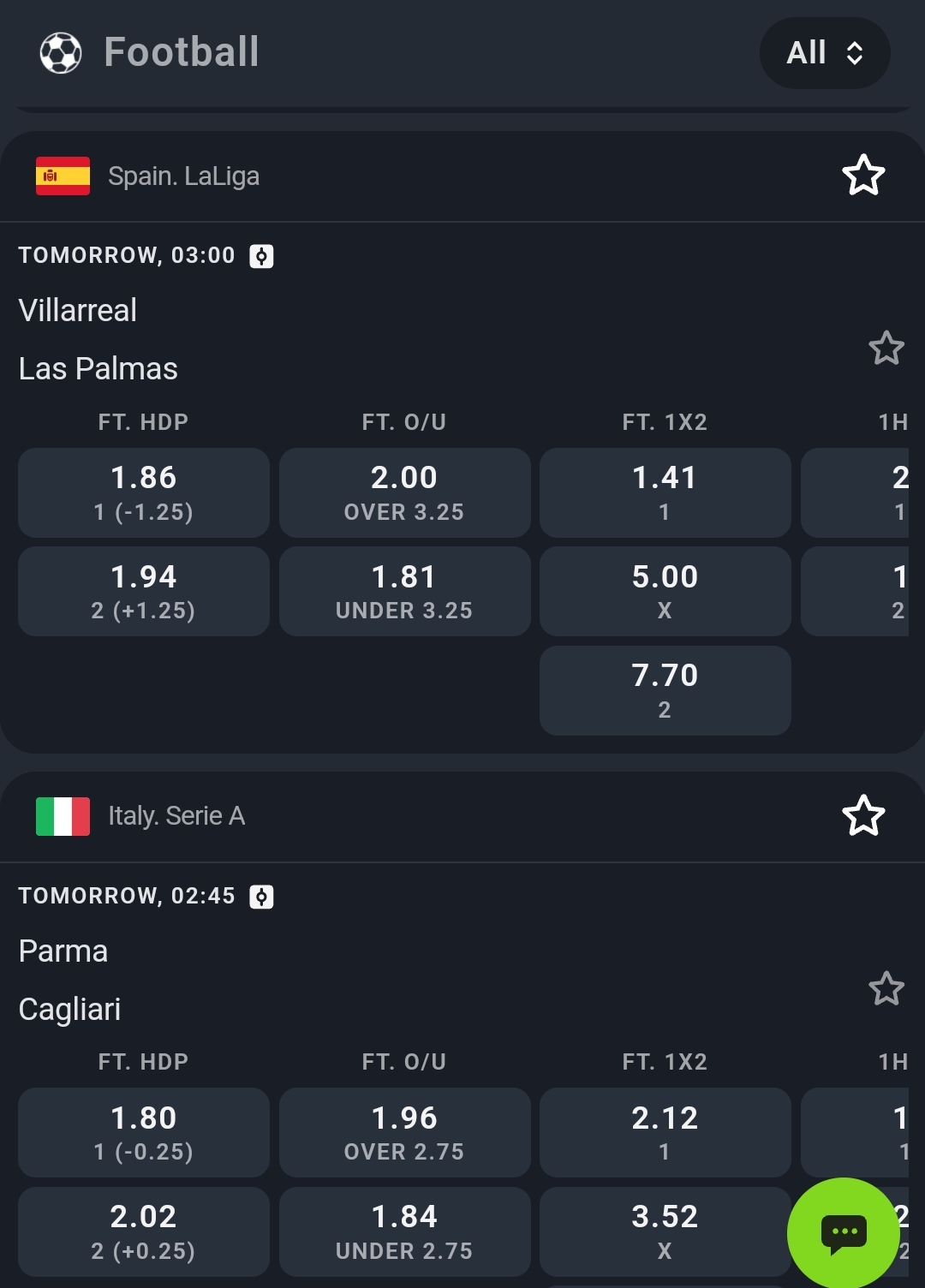The image size is (925, 1288).
Task: Favorite the Italy Serie A league
Action: pos(863,815)
